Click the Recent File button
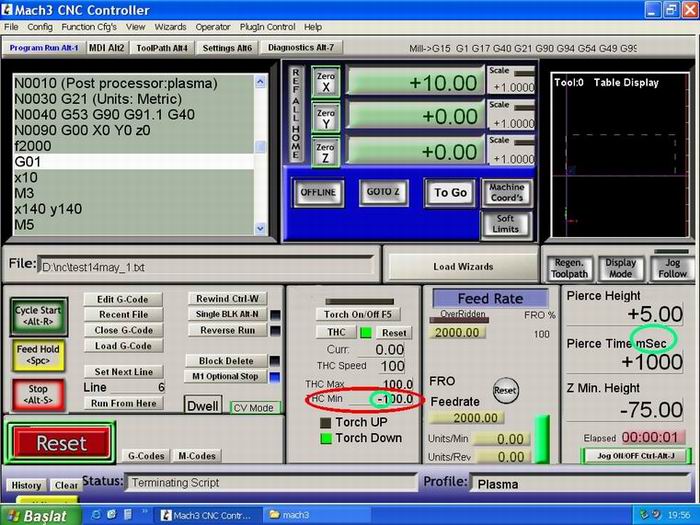The image size is (700, 525). coord(123,315)
